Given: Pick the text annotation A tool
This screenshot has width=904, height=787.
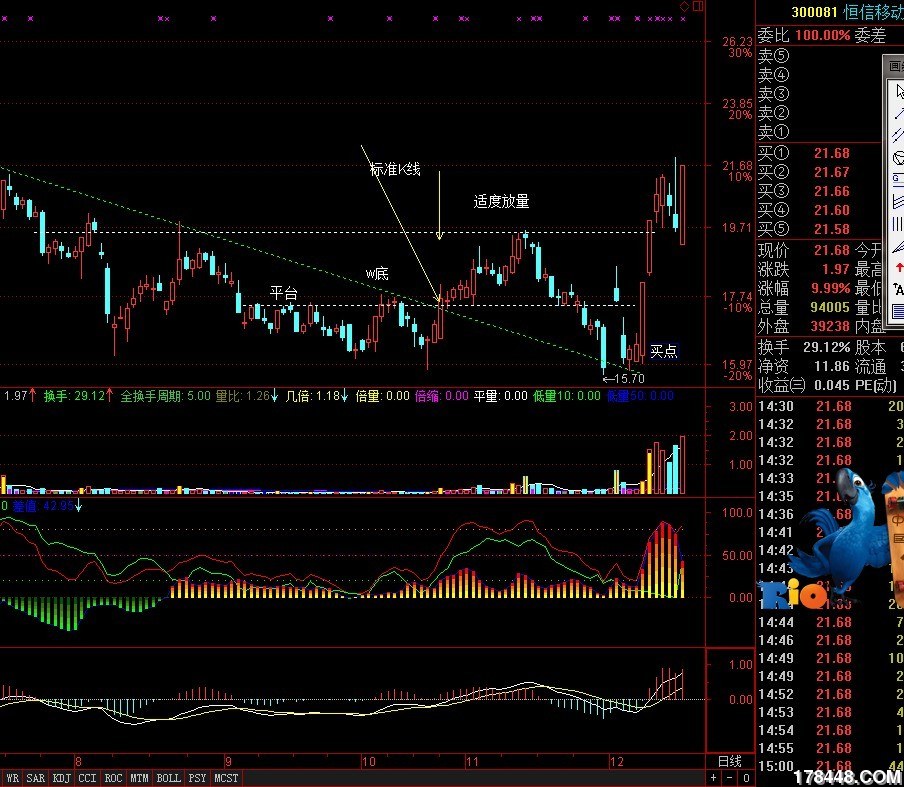Looking at the screenshot, I should pyautogui.click(x=899, y=289).
